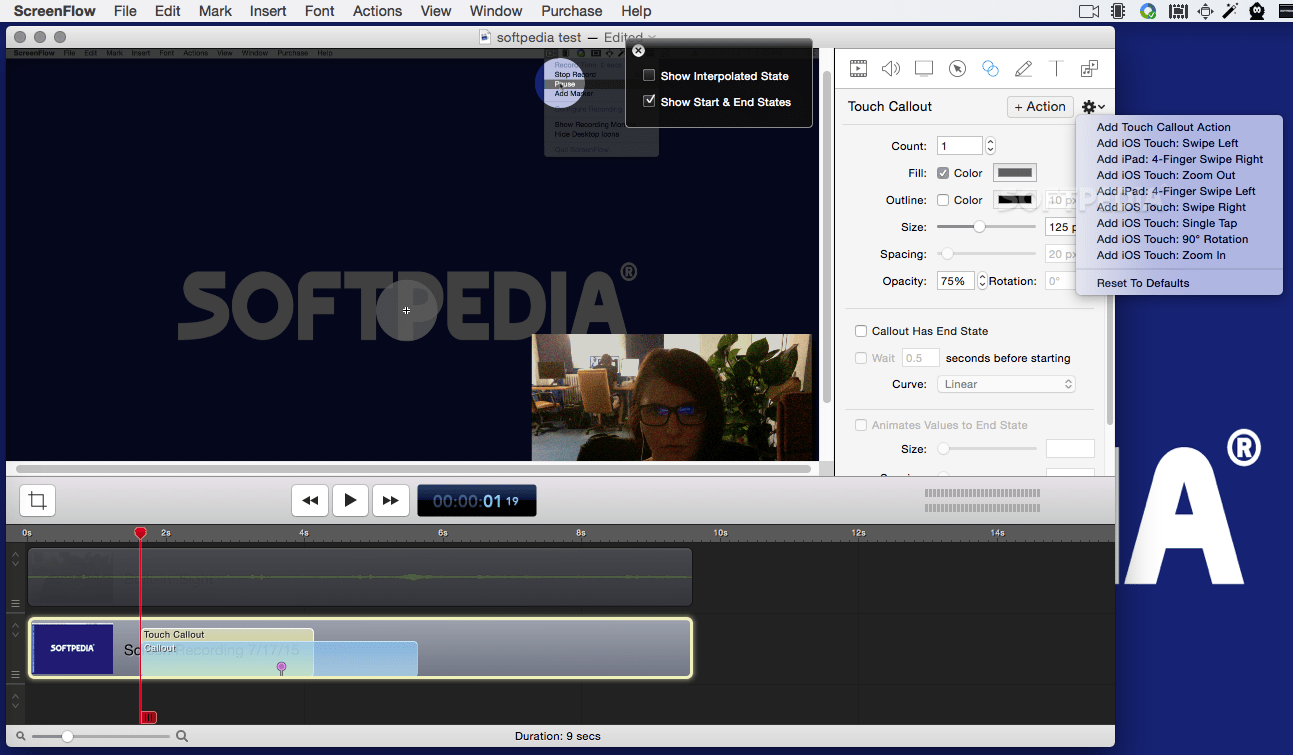Open the Insert menu
1293x755 pixels.
pyautogui.click(x=268, y=11)
